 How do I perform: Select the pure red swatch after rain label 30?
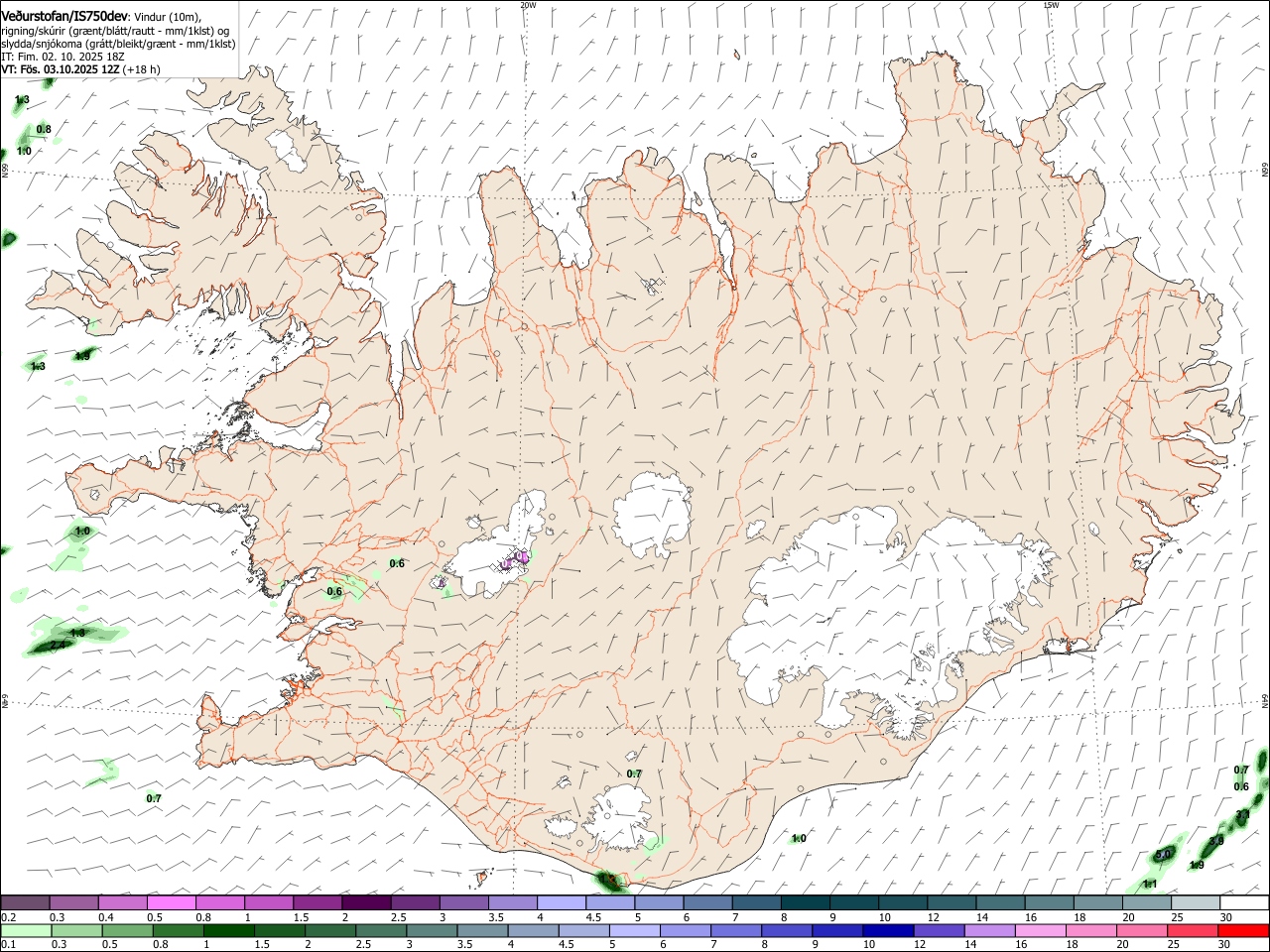[1243, 930]
